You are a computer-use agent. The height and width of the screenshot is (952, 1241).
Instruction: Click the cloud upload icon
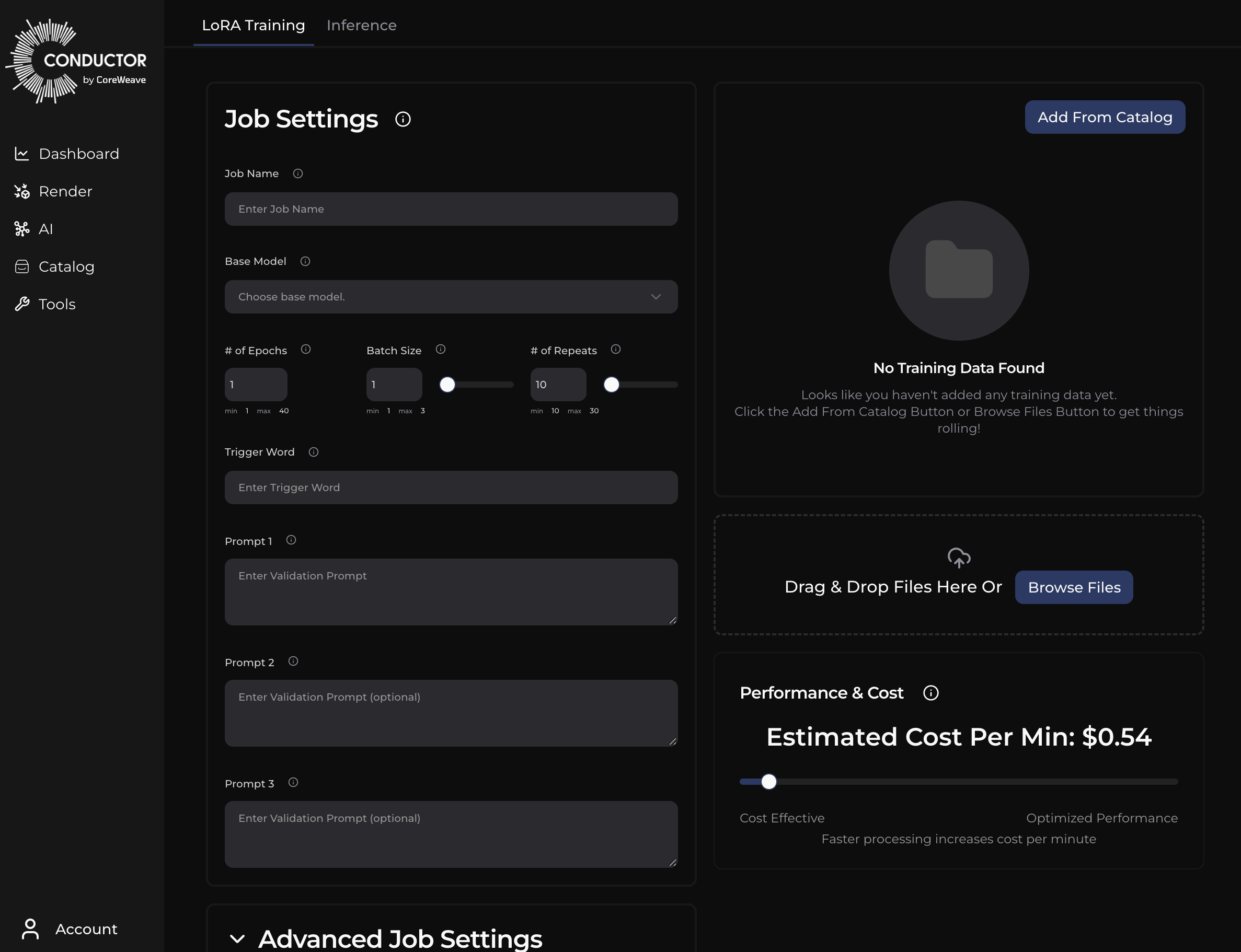coord(959,558)
